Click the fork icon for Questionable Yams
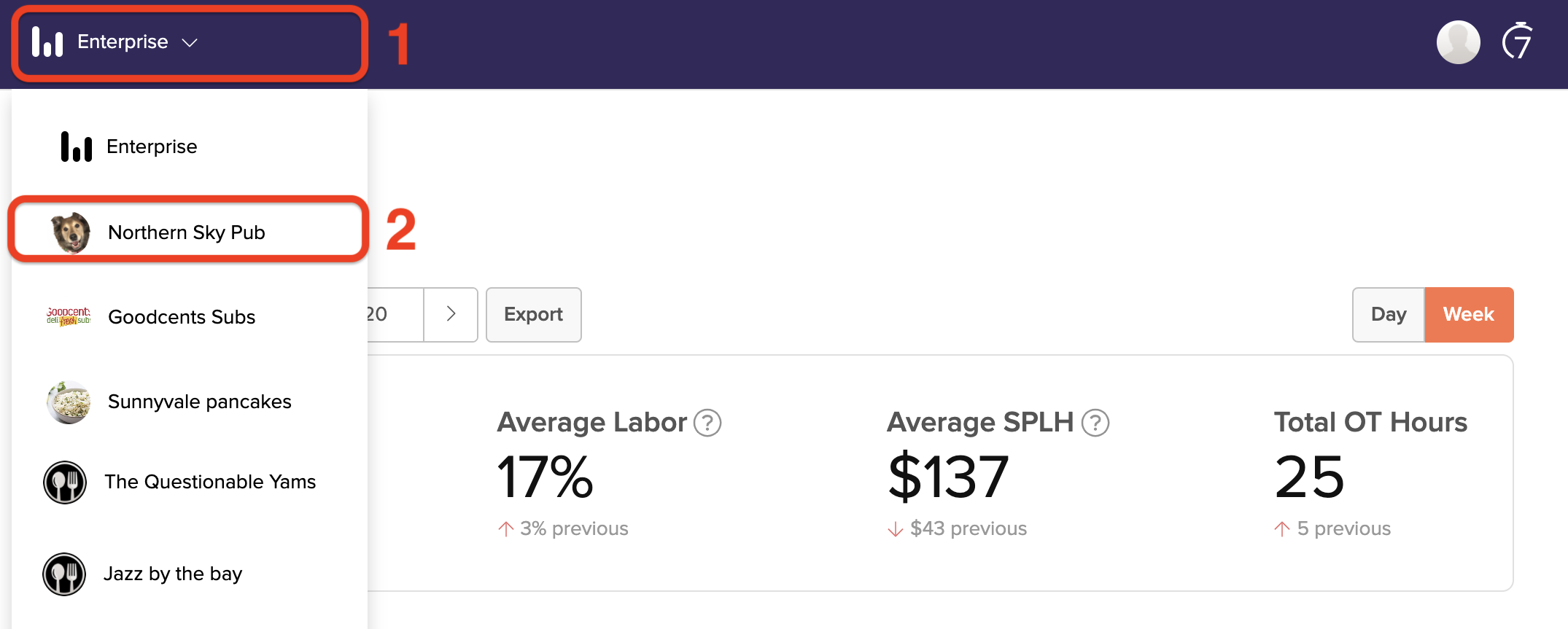 point(65,483)
